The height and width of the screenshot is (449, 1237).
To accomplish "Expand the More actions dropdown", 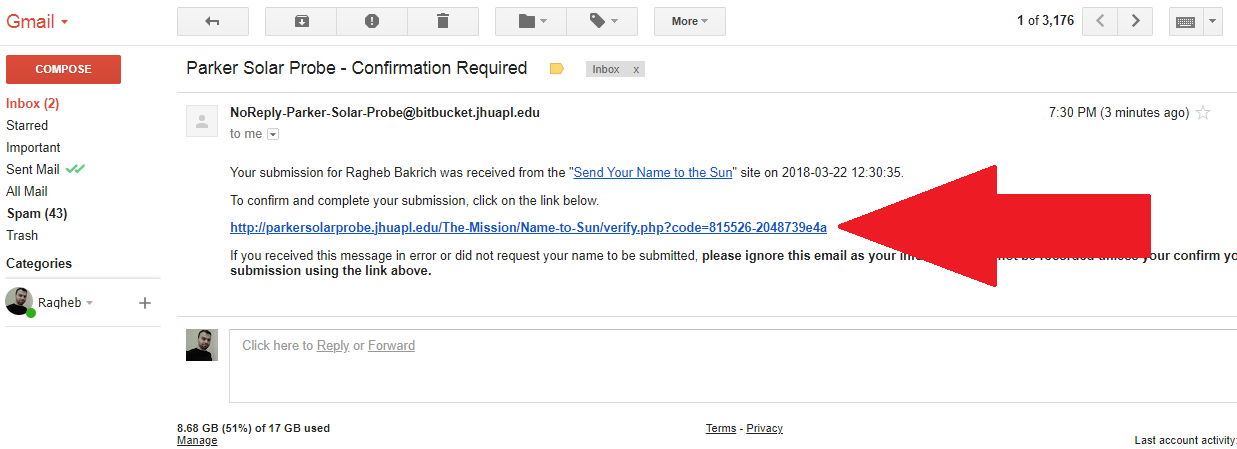I will (689, 21).
